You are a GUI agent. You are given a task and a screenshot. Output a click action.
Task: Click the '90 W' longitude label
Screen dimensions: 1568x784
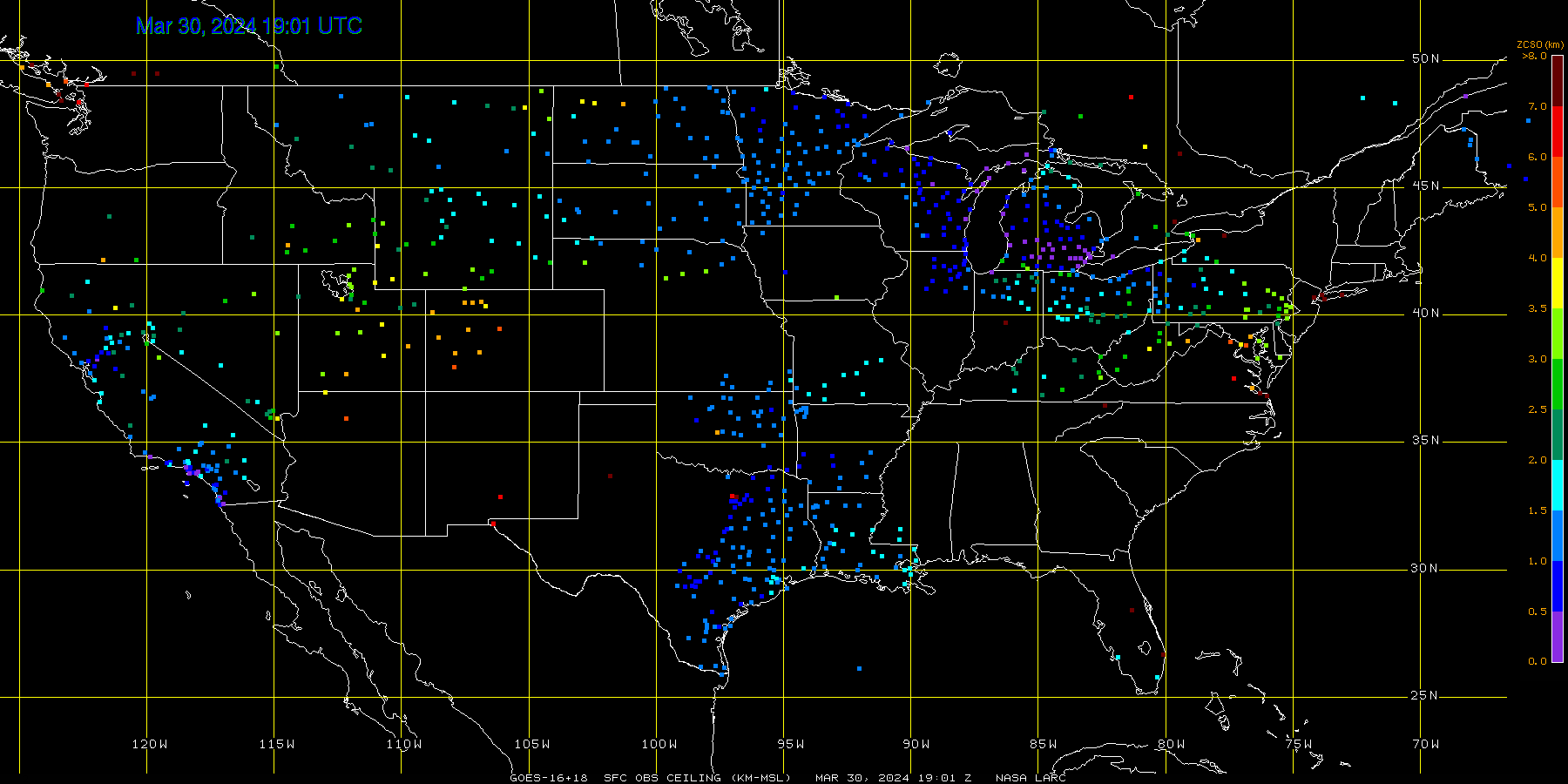(916, 744)
